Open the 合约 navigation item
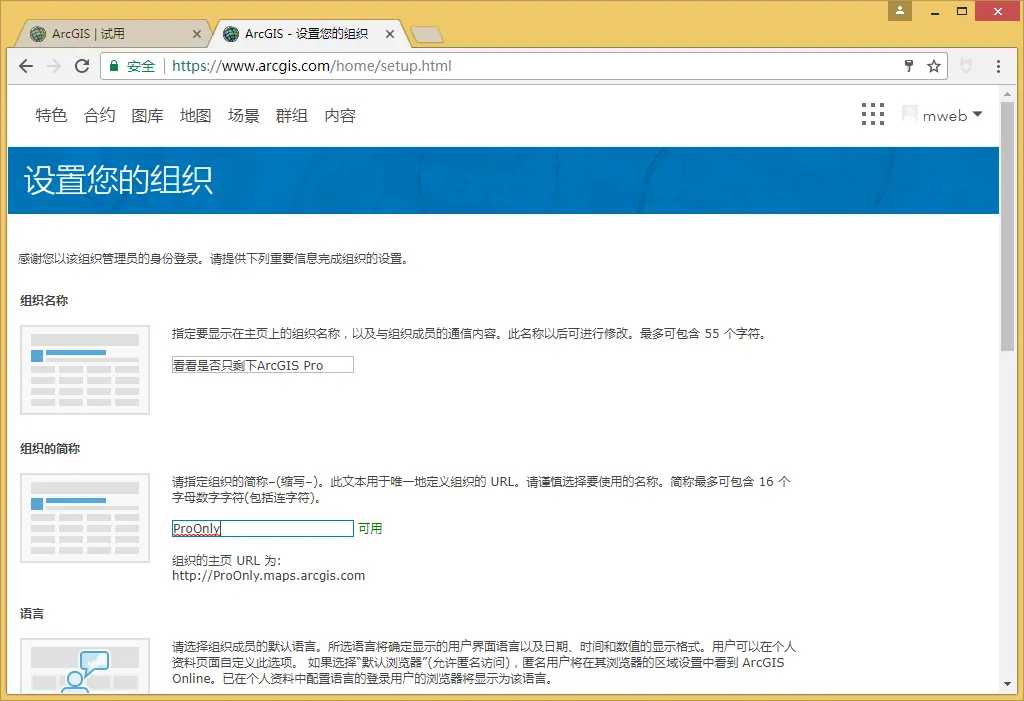1024x701 pixels. (x=99, y=116)
